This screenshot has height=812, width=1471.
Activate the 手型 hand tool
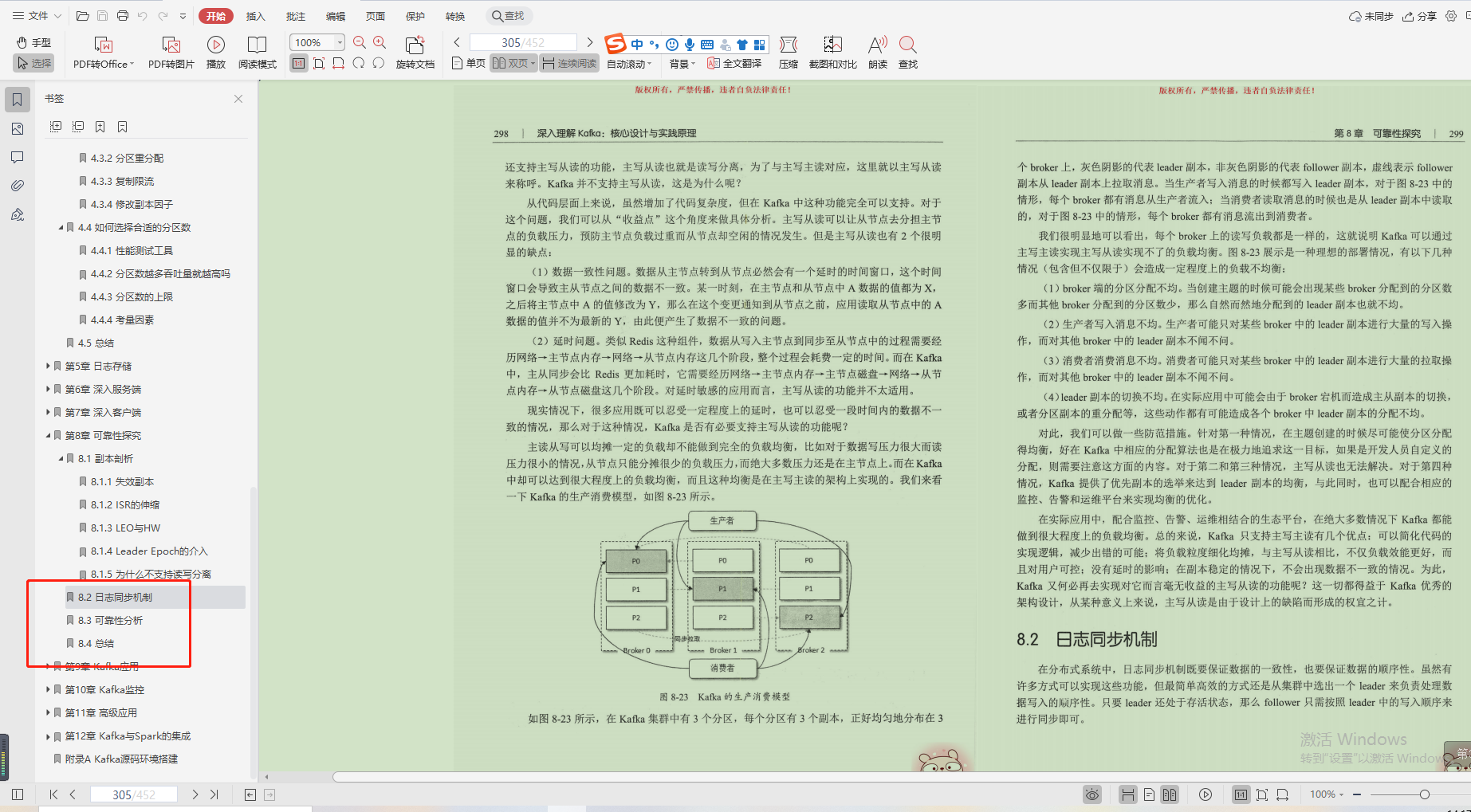point(33,42)
